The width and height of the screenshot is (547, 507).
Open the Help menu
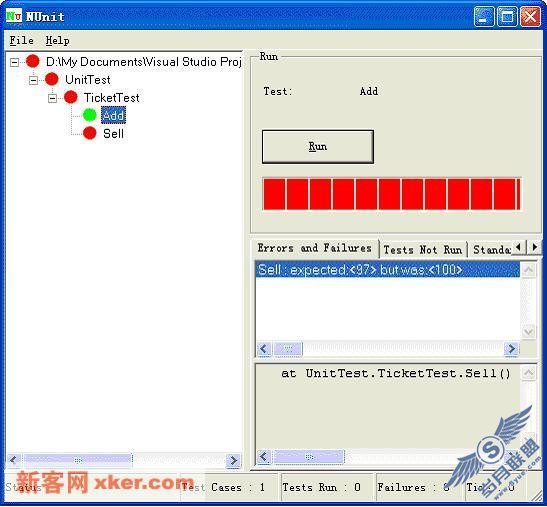[58, 40]
